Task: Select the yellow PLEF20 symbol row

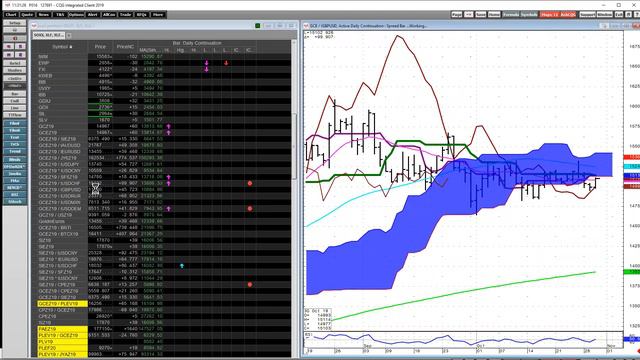Action: tap(62, 348)
